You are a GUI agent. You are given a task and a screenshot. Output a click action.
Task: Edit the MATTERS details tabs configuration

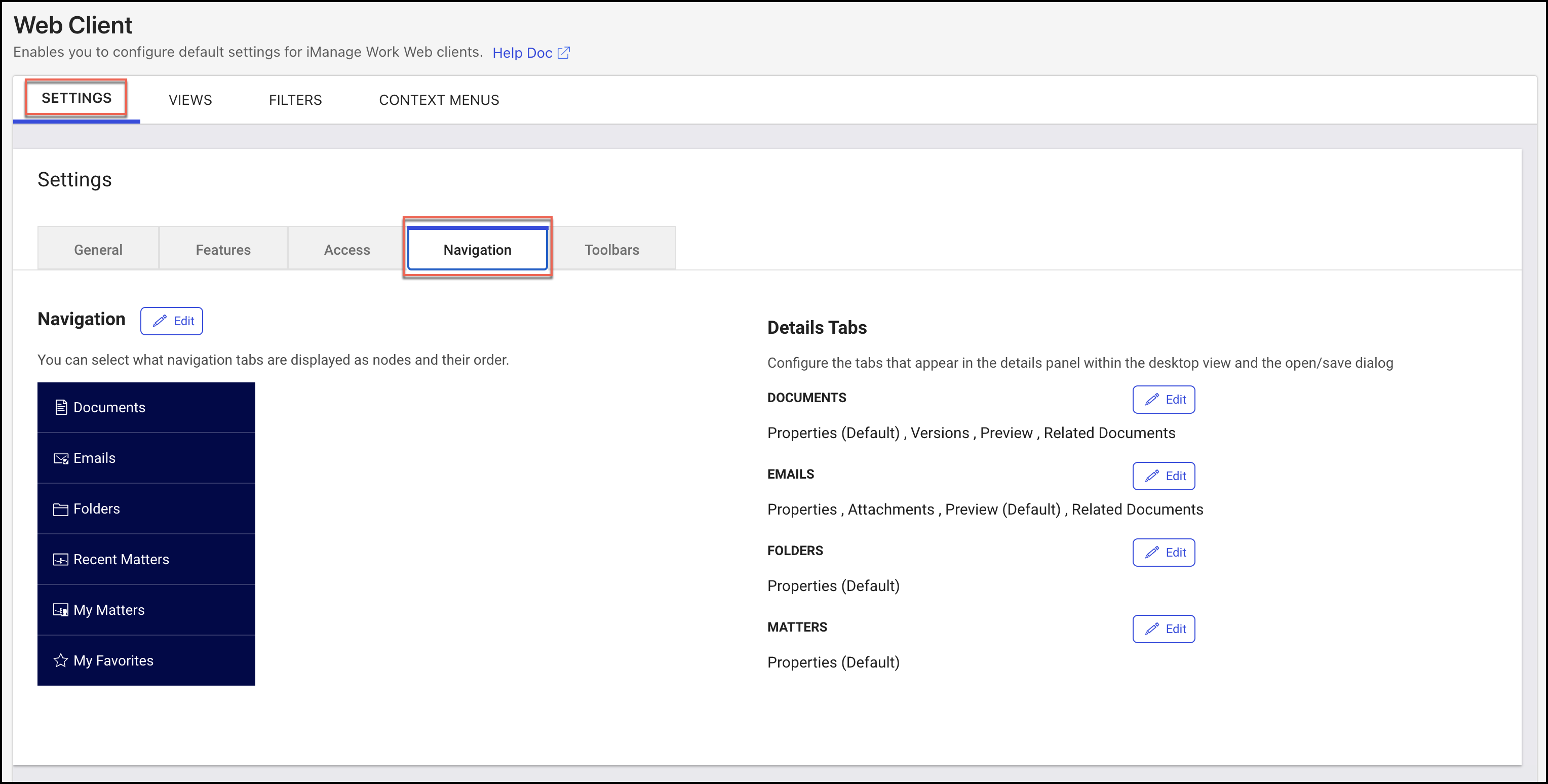tap(1164, 629)
